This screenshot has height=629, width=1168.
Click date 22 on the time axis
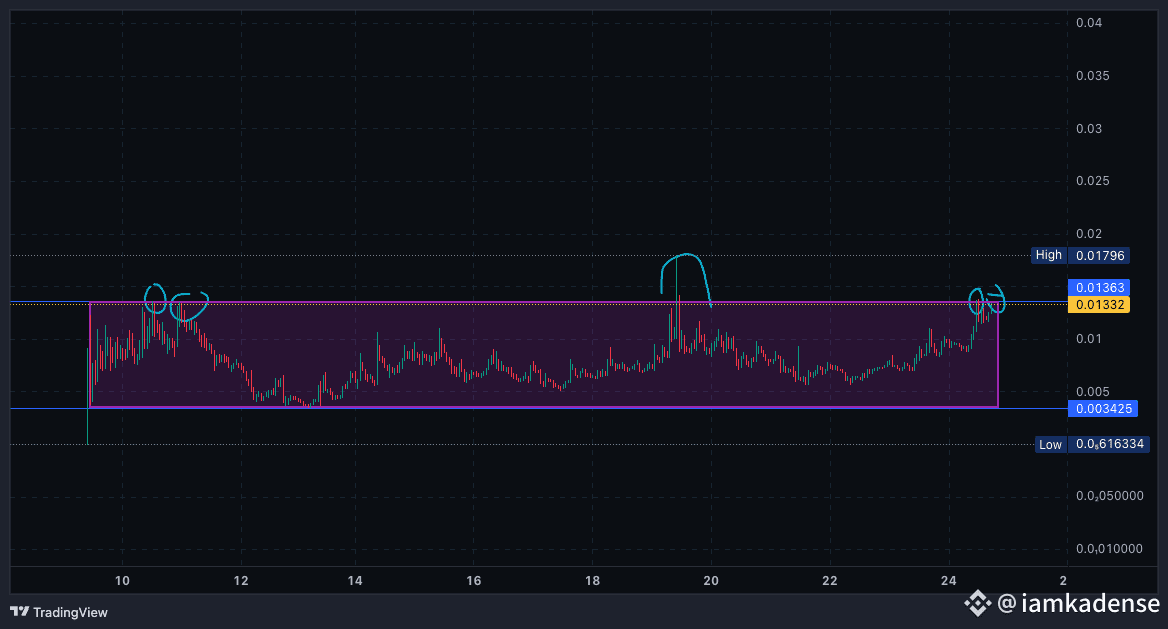pyautogui.click(x=829, y=581)
